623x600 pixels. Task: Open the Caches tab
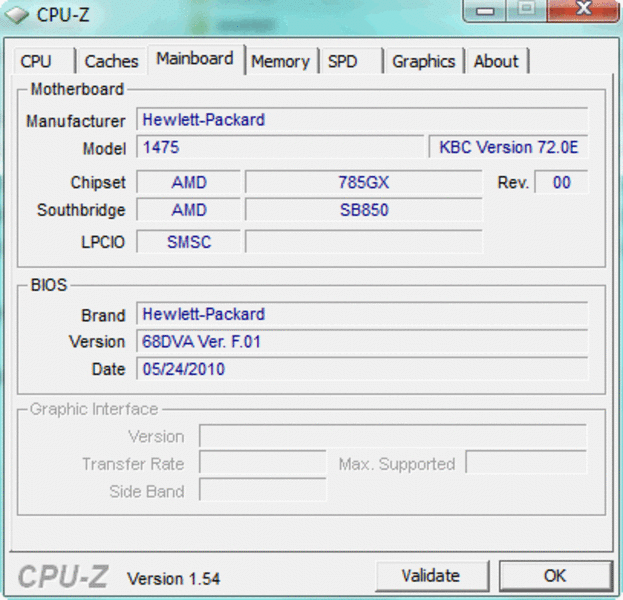point(112,61)
